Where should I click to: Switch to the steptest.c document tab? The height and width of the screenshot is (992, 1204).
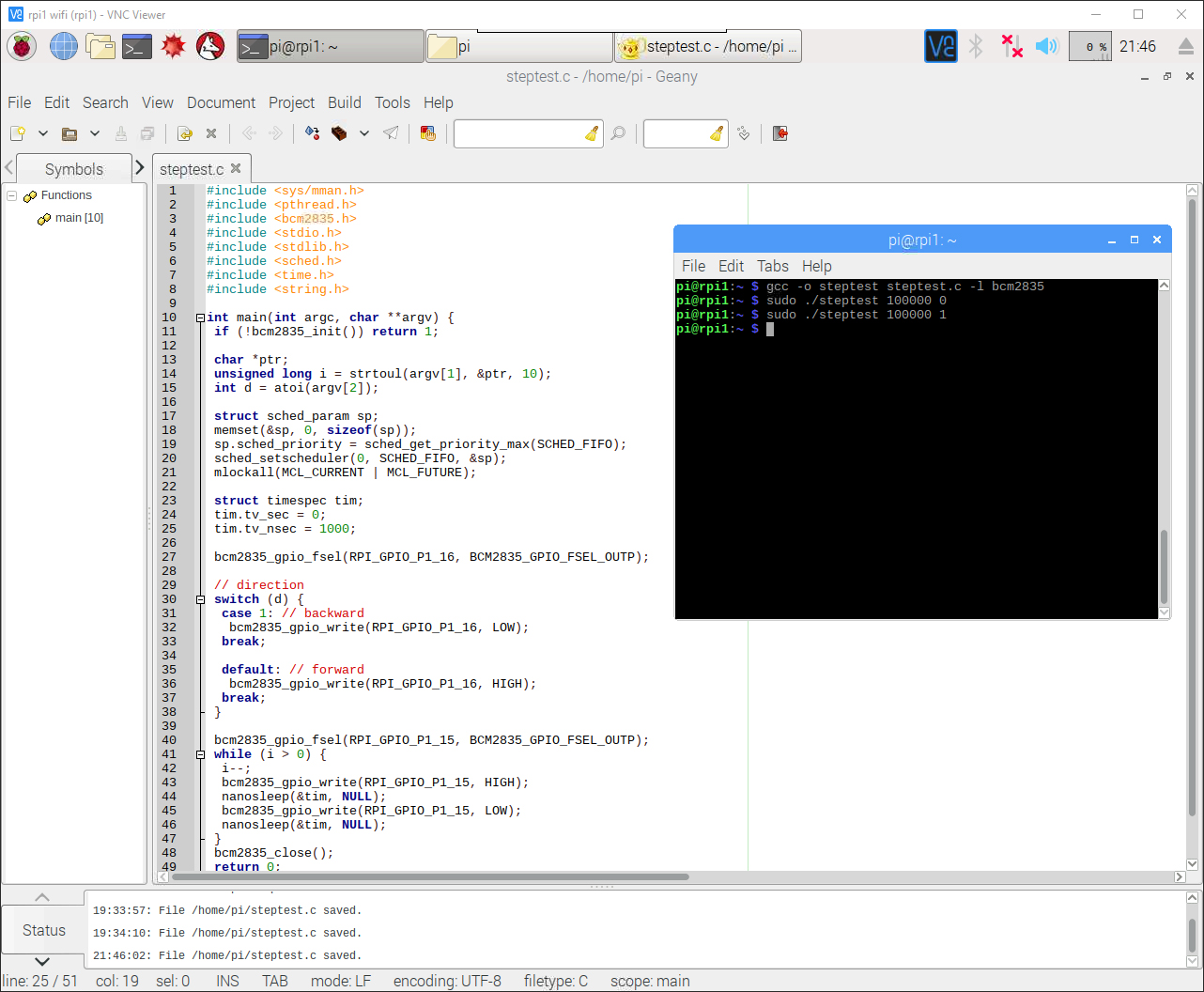192,169
